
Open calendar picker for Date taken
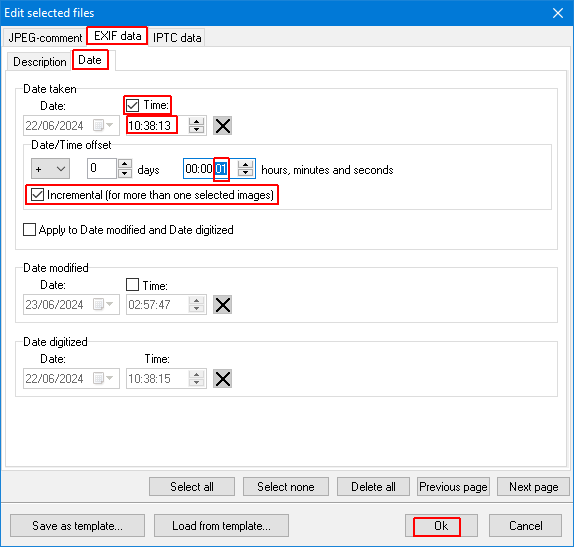[x=103, y=126]
